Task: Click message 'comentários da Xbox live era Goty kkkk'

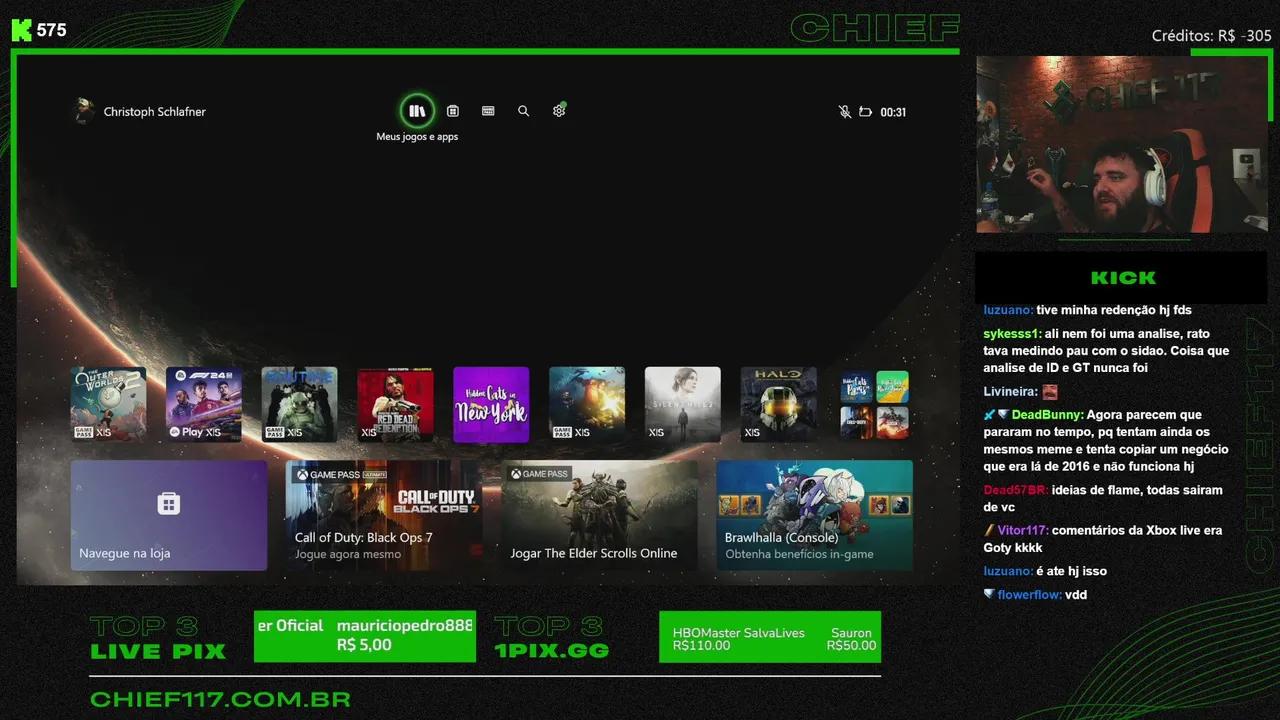Action: [x=1103, y=539]
